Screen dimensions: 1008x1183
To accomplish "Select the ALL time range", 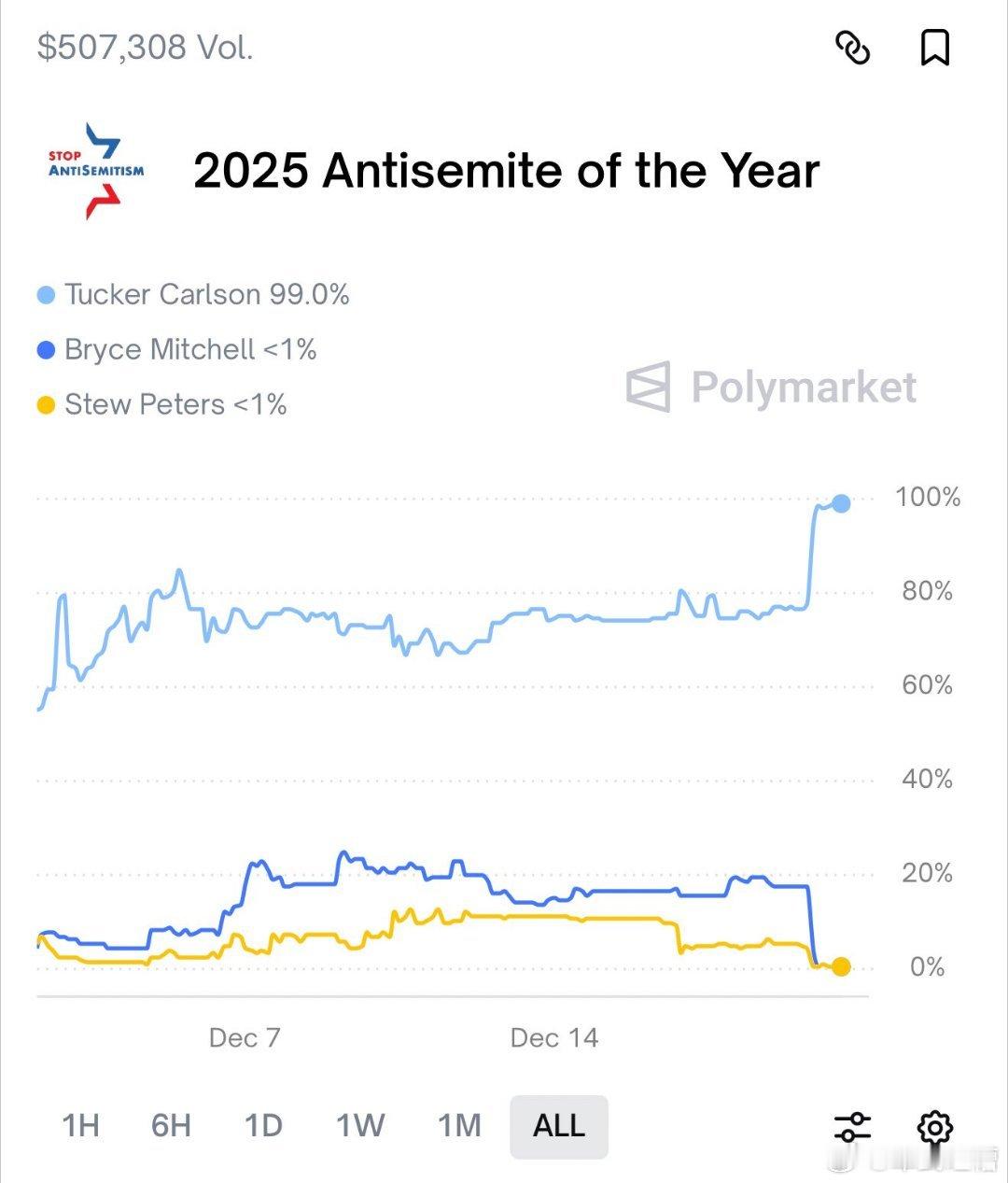I will click(559, 1126).
